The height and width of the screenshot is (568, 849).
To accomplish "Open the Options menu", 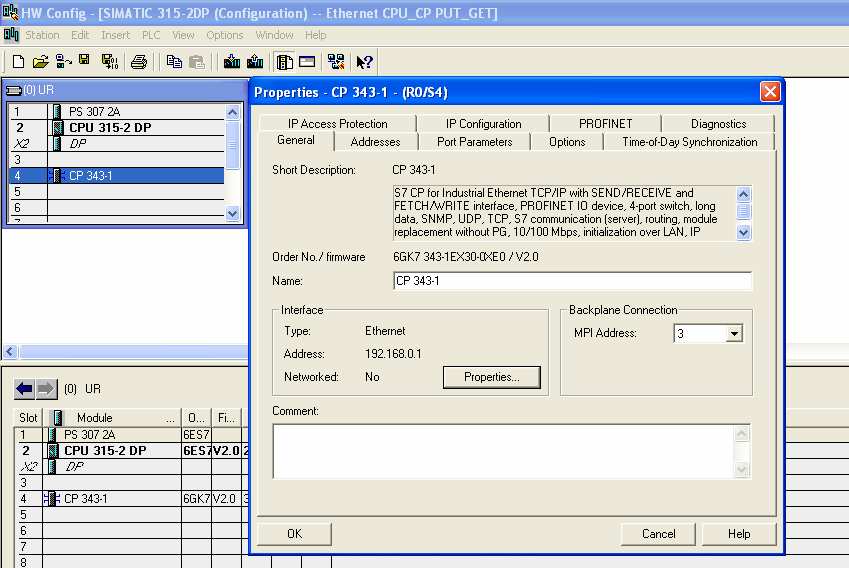I will 225,35.
